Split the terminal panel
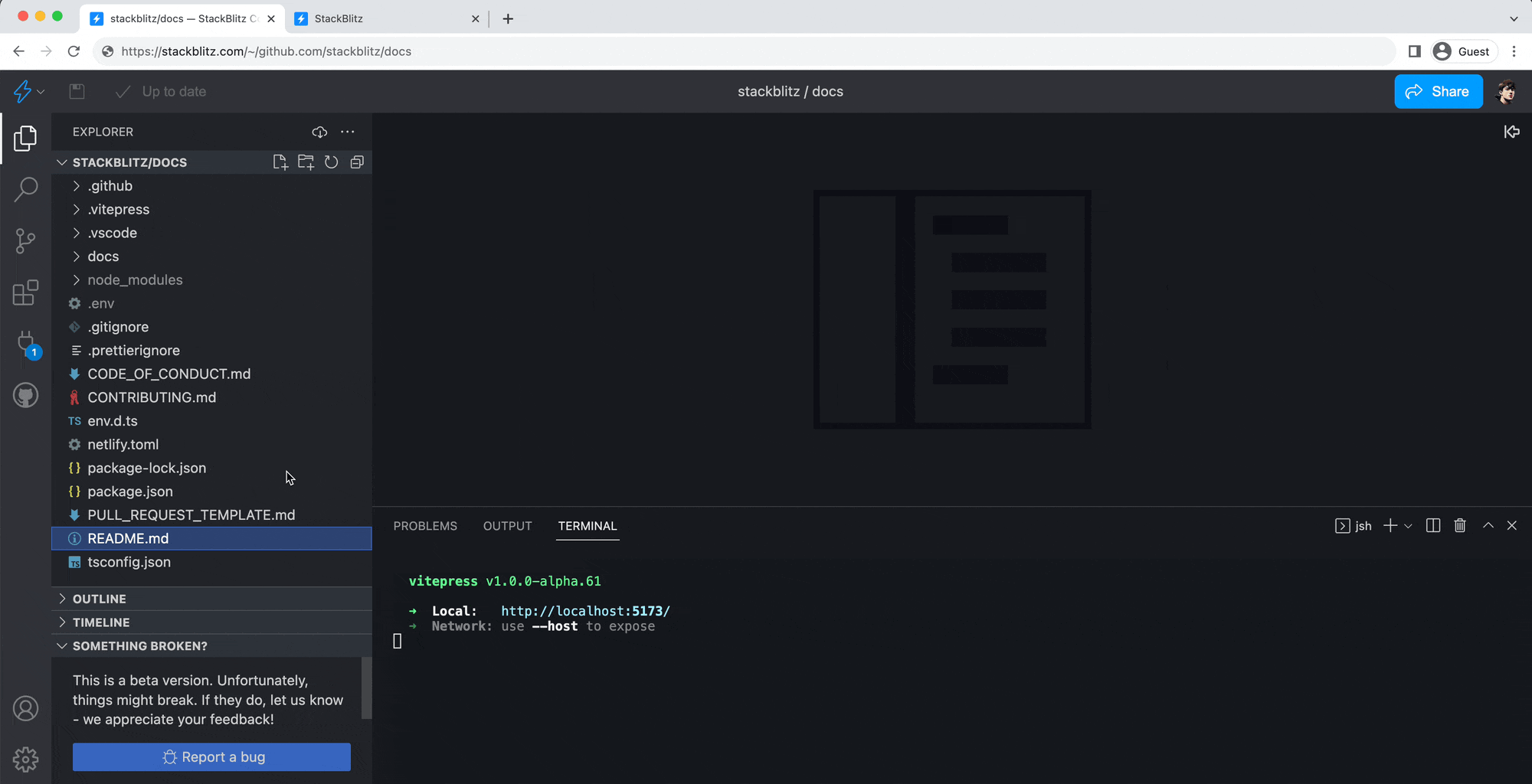 (1433, 525)
